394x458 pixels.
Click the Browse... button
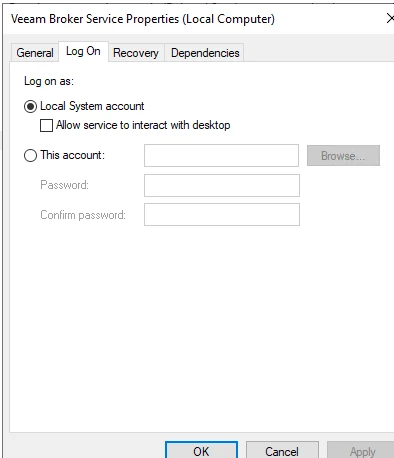coord(343,155)
